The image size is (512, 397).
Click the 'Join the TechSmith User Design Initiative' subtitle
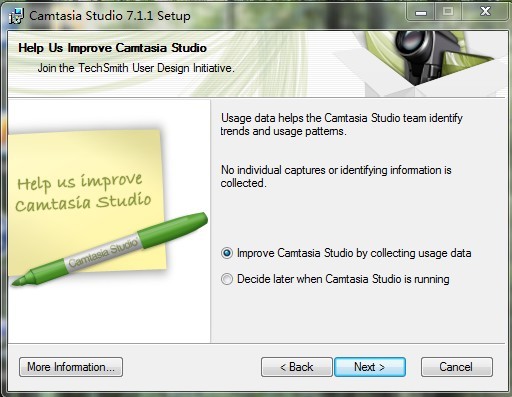click(136, 68)
